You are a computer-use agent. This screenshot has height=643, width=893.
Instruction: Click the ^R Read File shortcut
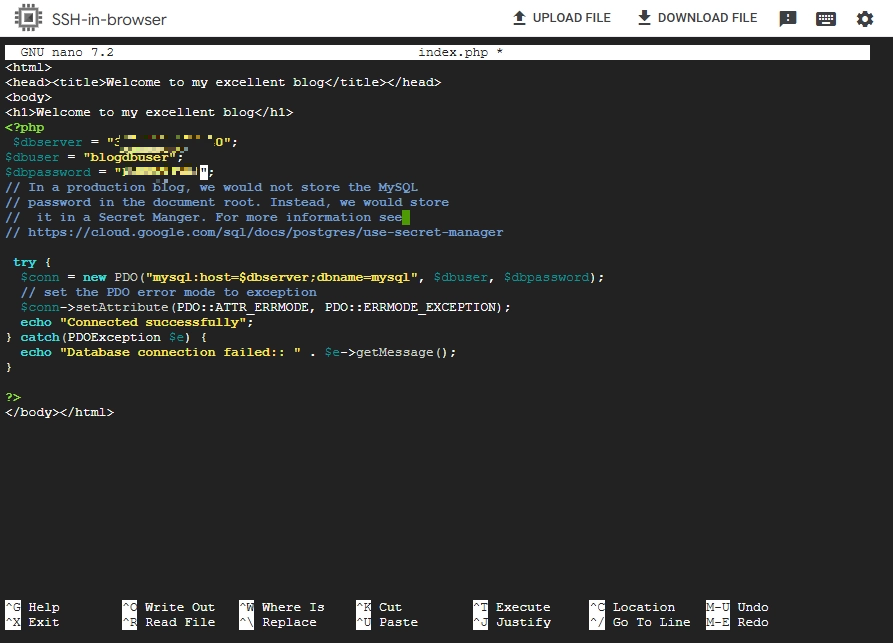(169, 622)
